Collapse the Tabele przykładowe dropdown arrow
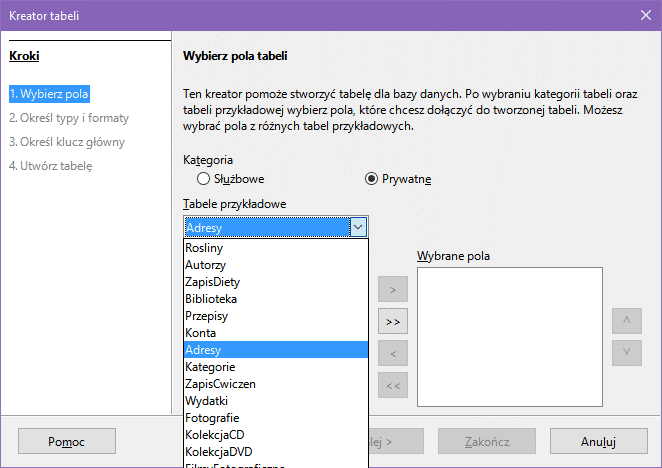The image size is (662, 468). (359, 228)
